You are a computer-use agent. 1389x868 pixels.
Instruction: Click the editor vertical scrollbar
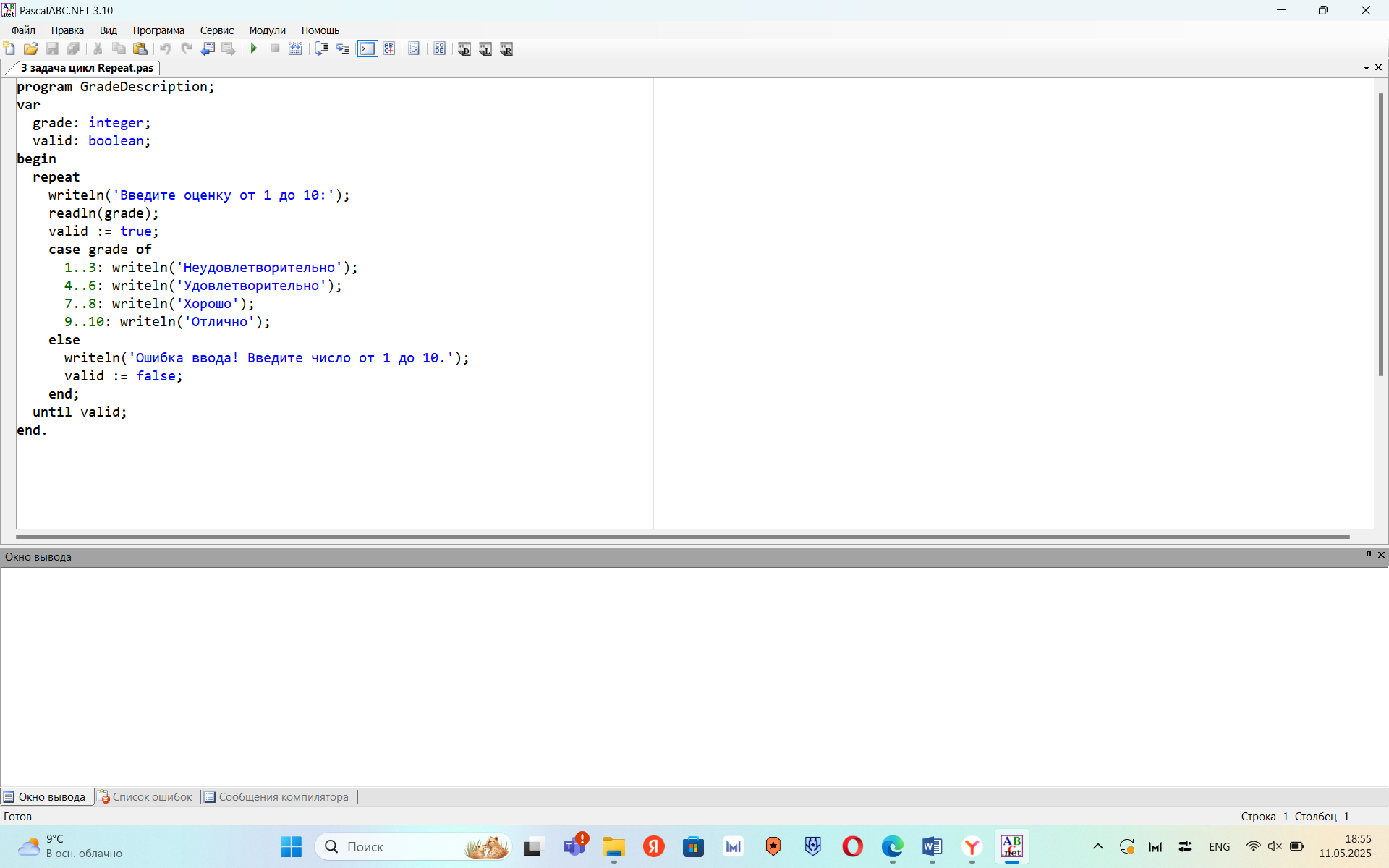point(1380,235)
